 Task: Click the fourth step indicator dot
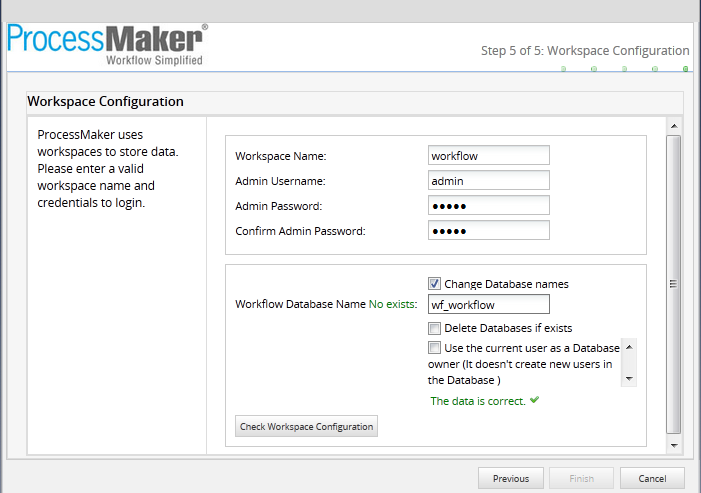[x=655, y=69]
